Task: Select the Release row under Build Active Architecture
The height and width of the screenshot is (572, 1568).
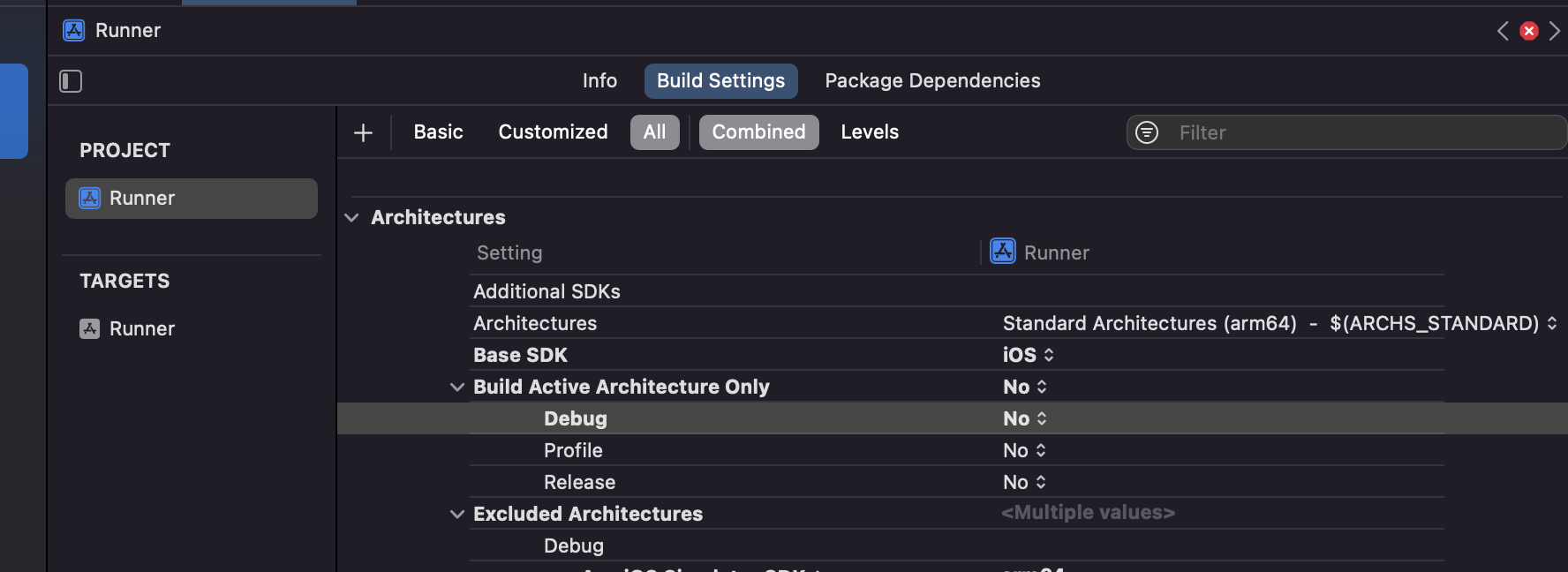Action: click(957, 482)
